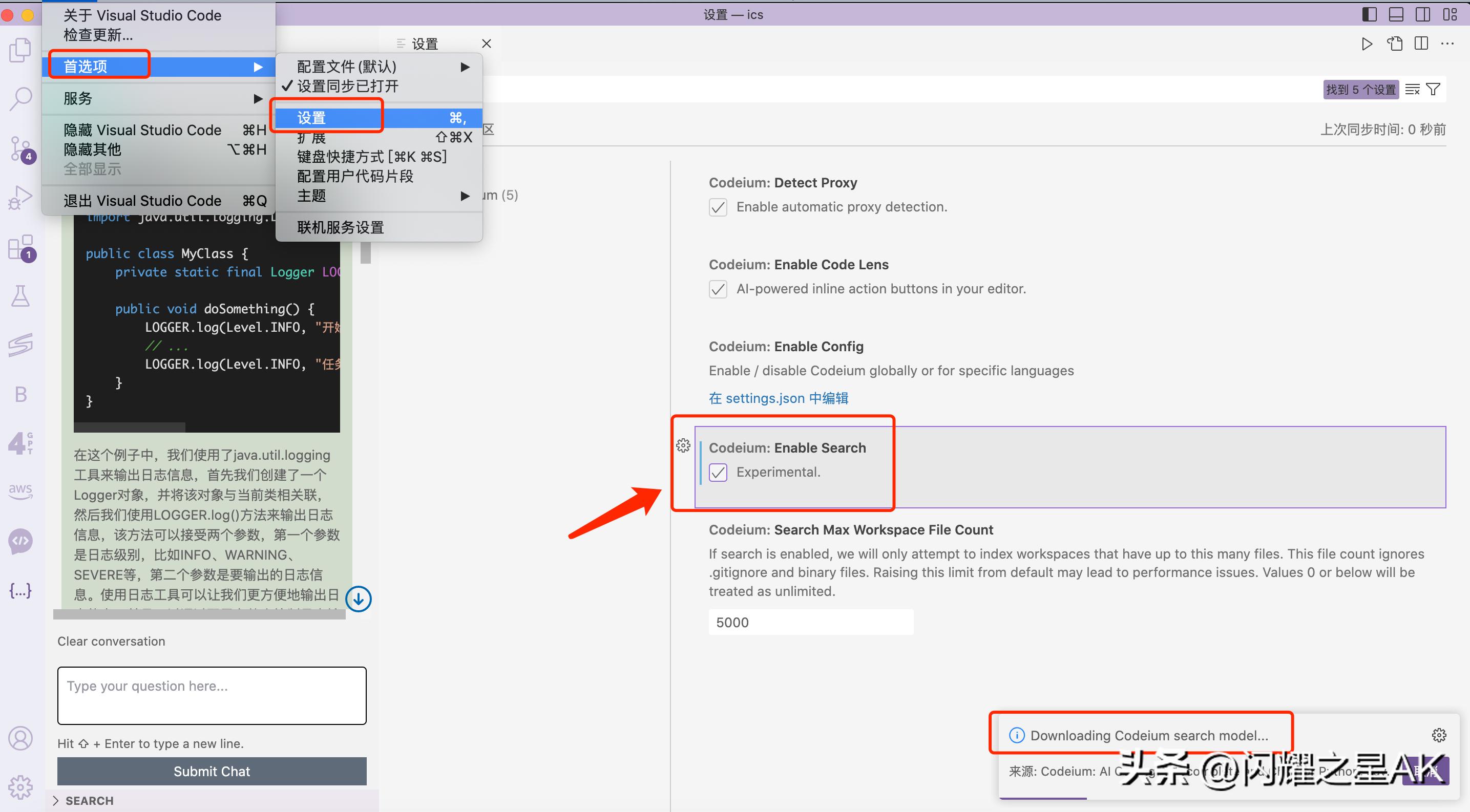Click the Accounts icon in activity bar
This screenshot has height=812, width=1470.
[20, 738]
